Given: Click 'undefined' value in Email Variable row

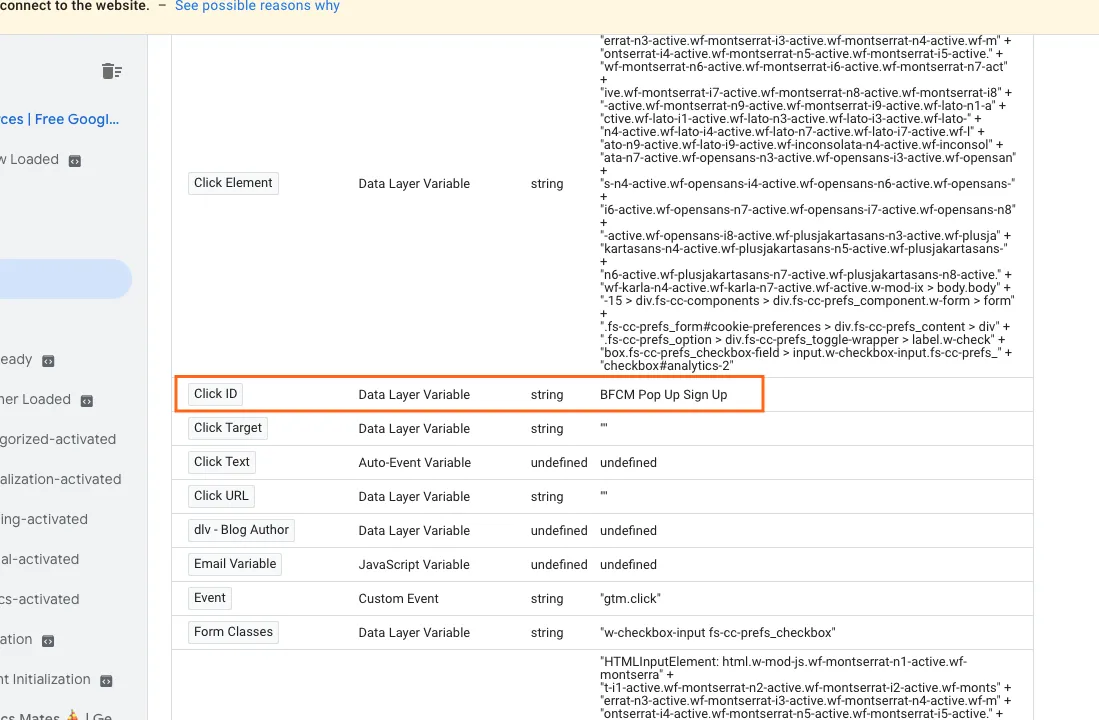Looking at the screenshot, I should [629, 564].
